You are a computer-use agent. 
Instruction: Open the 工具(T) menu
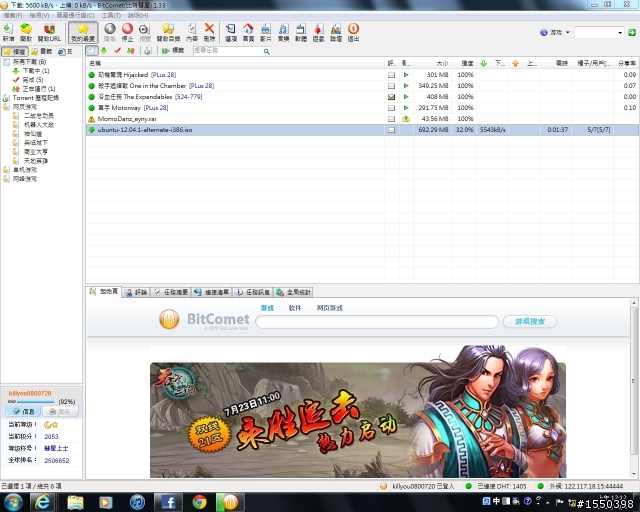click(x=111, y=15)
